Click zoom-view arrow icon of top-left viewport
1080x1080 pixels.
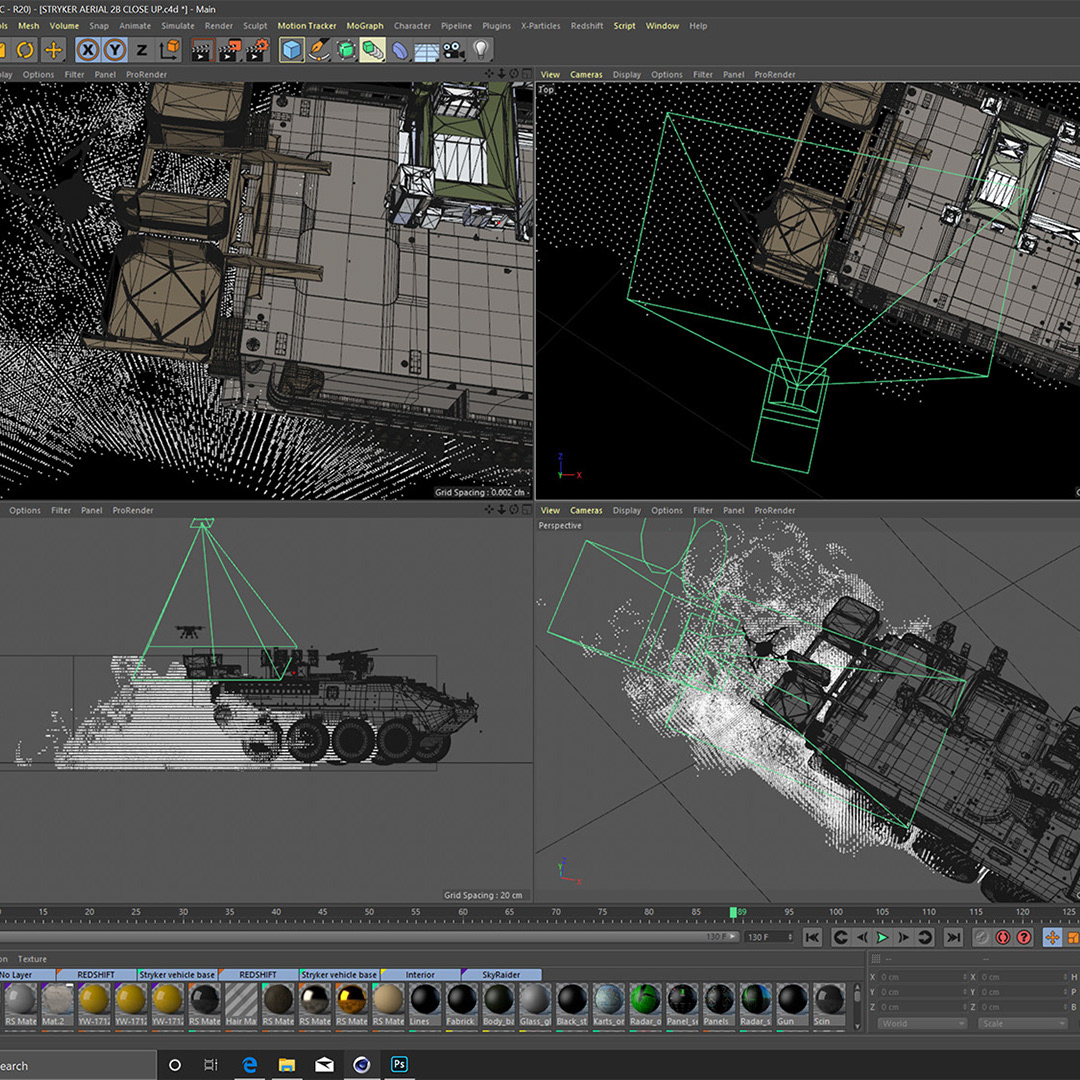501,74
